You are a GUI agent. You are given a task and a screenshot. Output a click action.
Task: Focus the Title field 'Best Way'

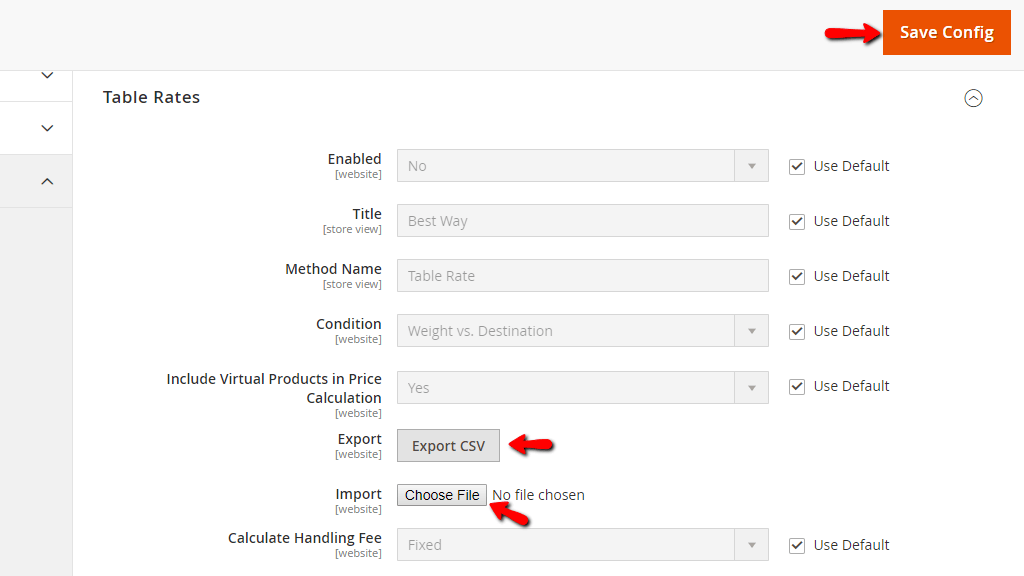(x=583, y=221)
